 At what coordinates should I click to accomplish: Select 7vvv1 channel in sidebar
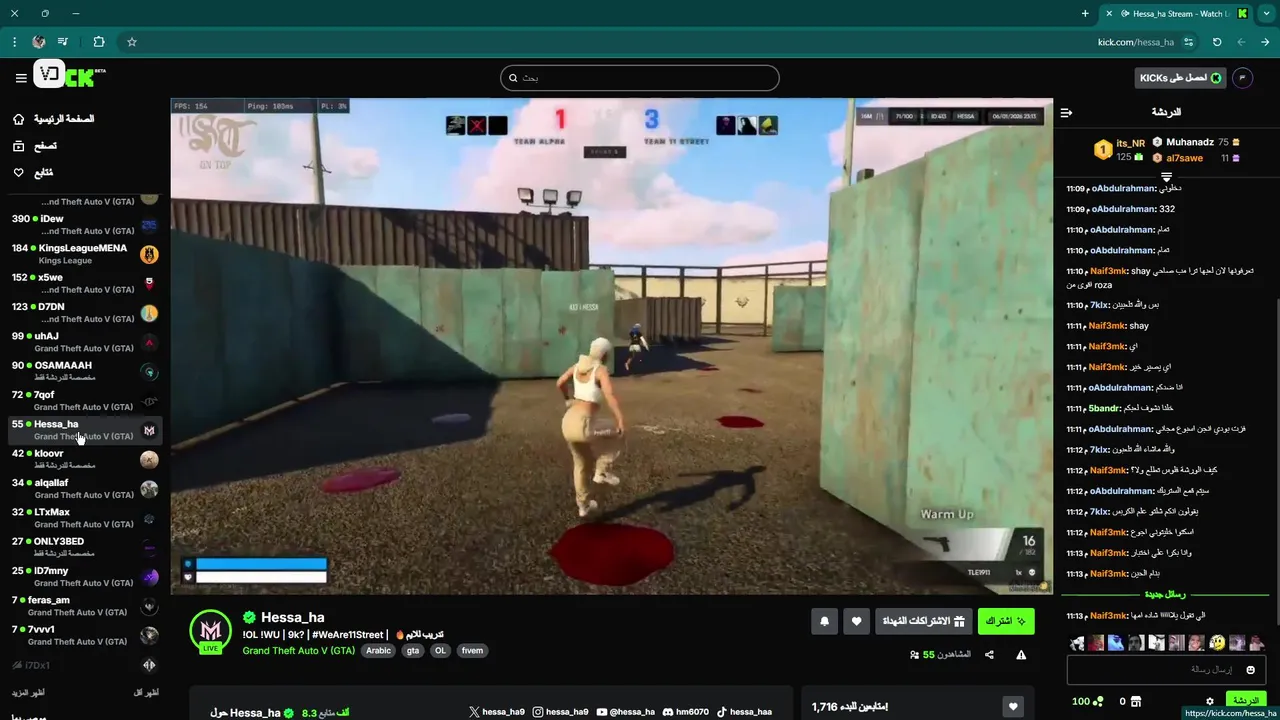[x=85, y=635]
